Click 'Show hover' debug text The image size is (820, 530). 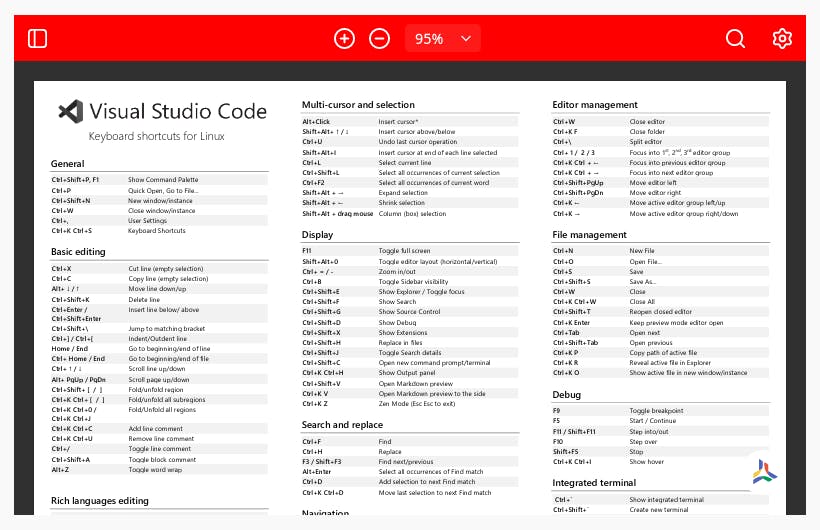[x=646, y=462]
